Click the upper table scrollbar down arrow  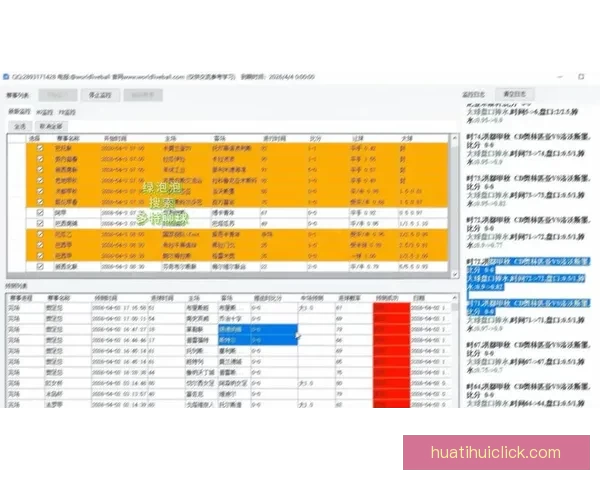pos(455,274)
